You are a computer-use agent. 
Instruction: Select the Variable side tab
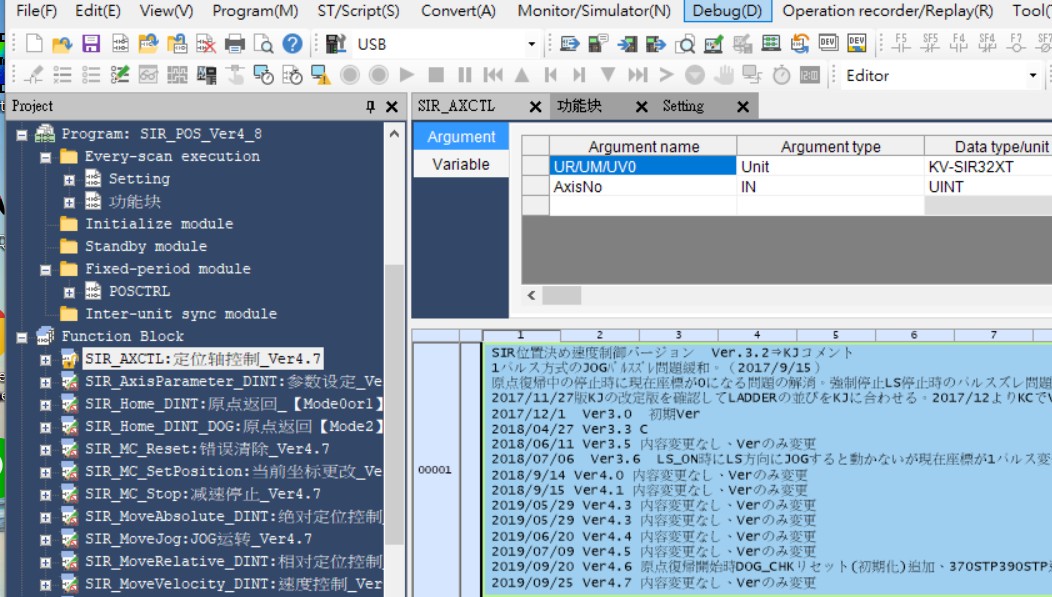point(460,164)
